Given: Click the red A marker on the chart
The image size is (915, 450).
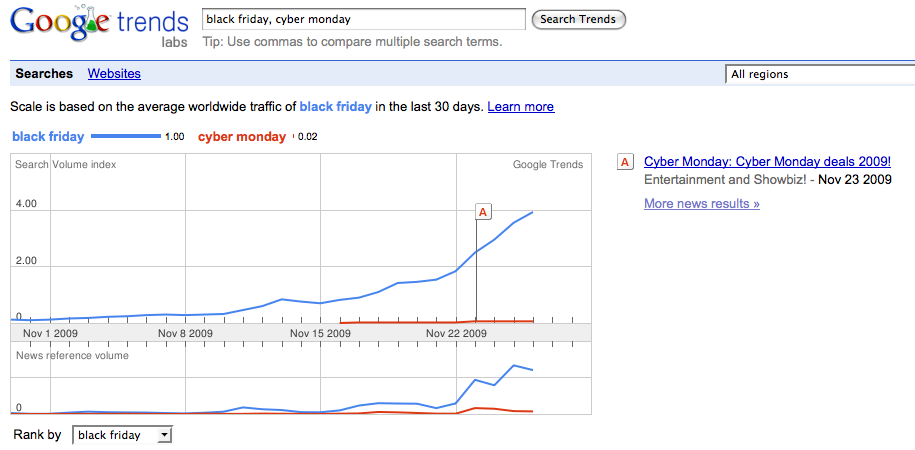Looking at the screenshot, I should 483,212.
